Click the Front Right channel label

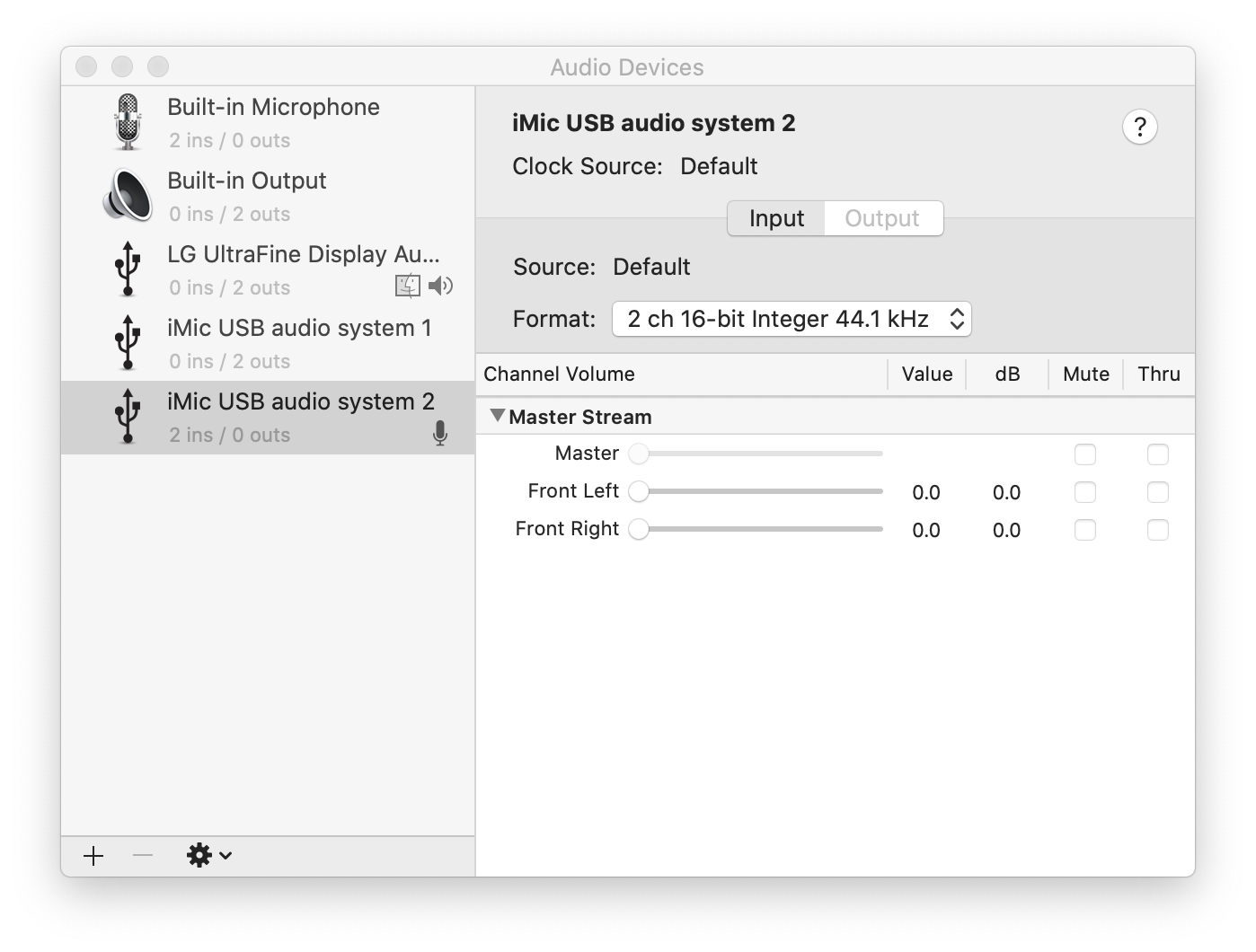pyautogui.click(x=567, y=528)
